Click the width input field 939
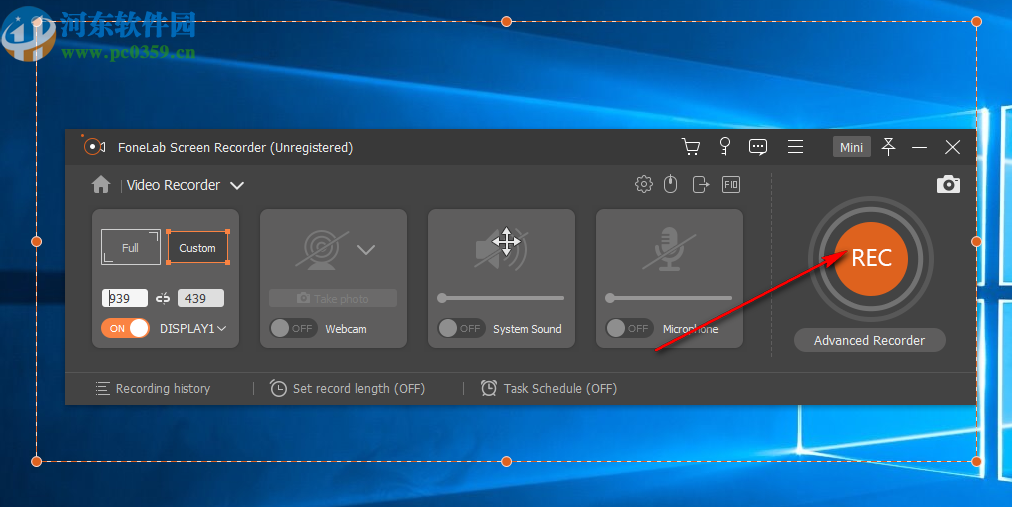This screenshot has height=507, width=1012. (x=125, y=298)
